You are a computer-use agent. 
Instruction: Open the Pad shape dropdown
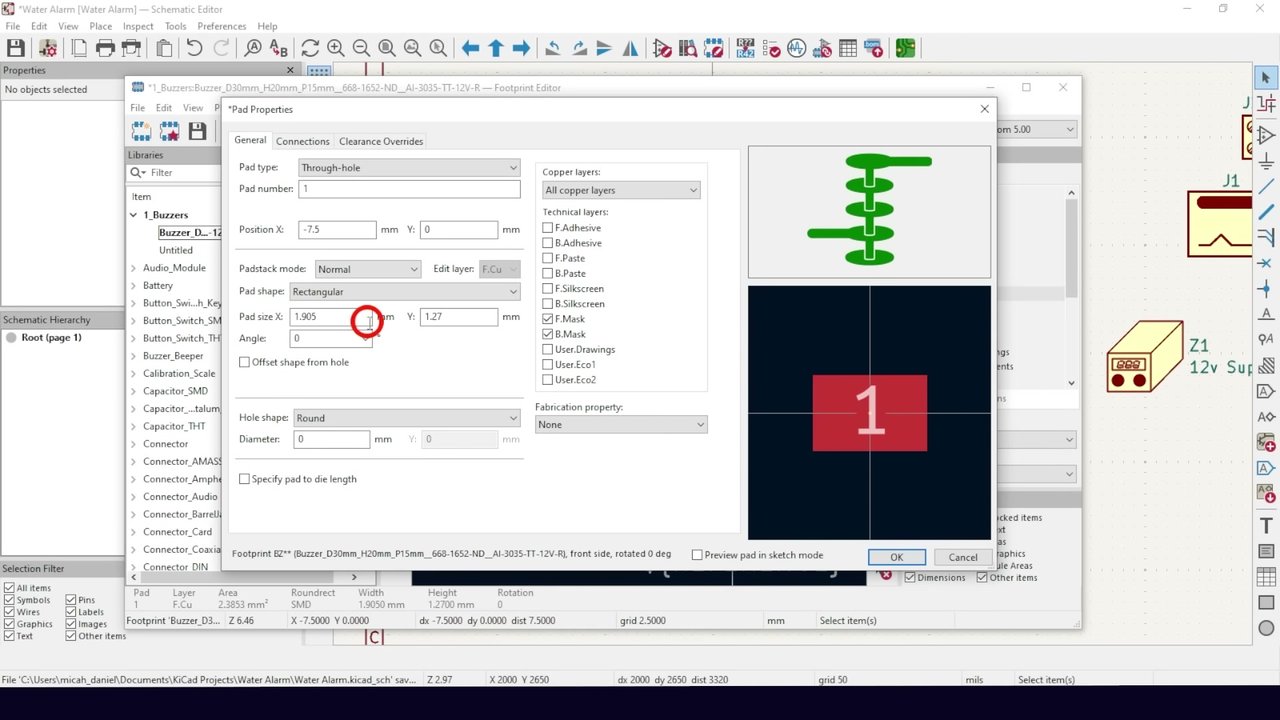(x=405, y=292)
